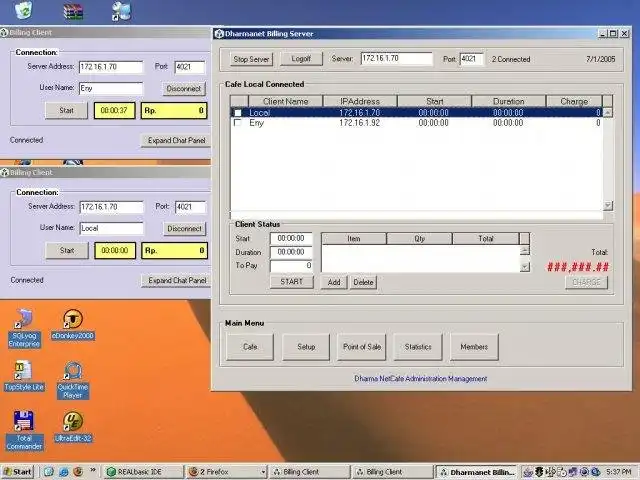This screenshot has height=480, width=640.
Task: Expand the quick launch overflow chevron
Action: click(x=93, y=470)
